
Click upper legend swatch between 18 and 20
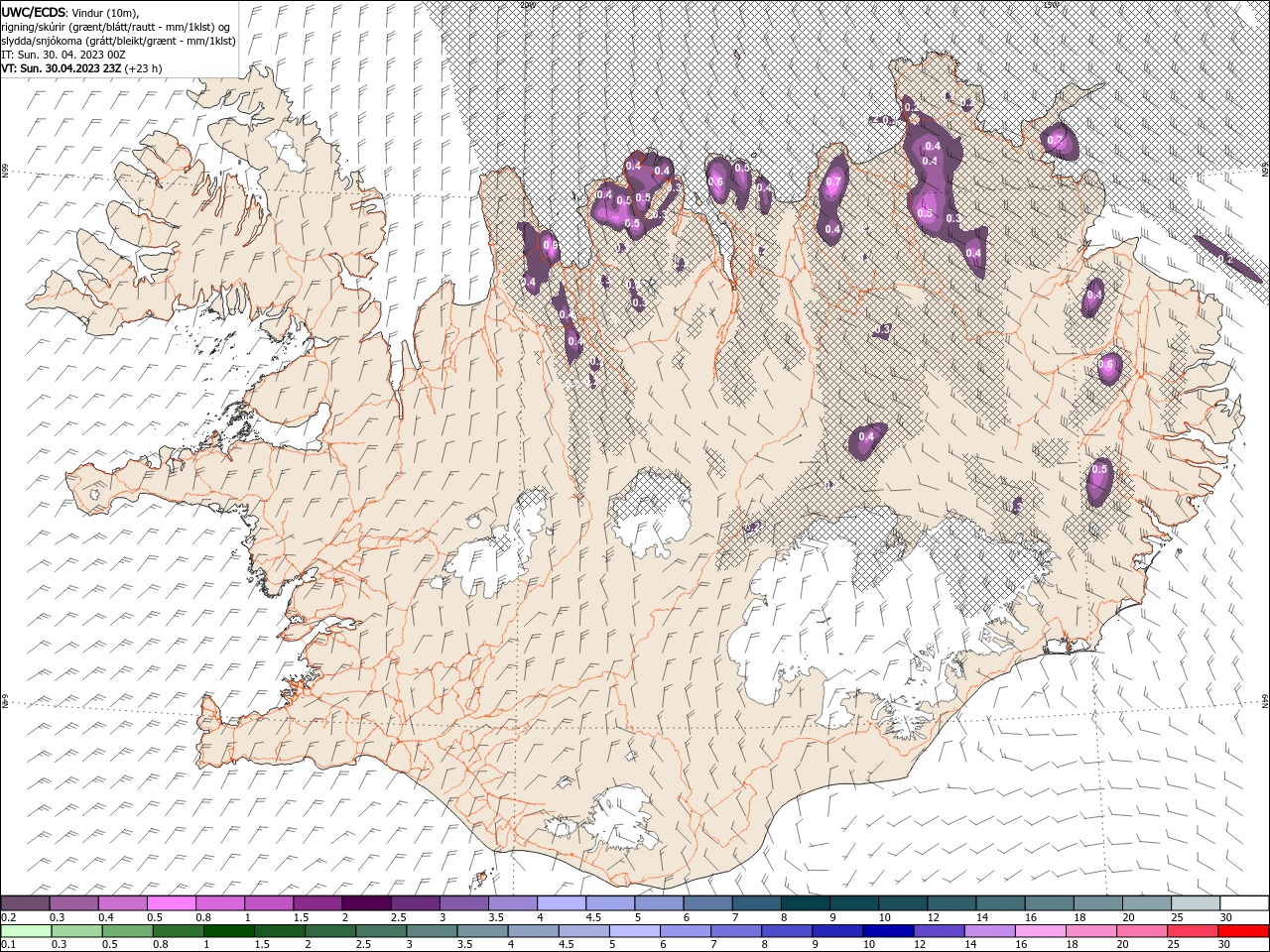[x=1097, y=903]
